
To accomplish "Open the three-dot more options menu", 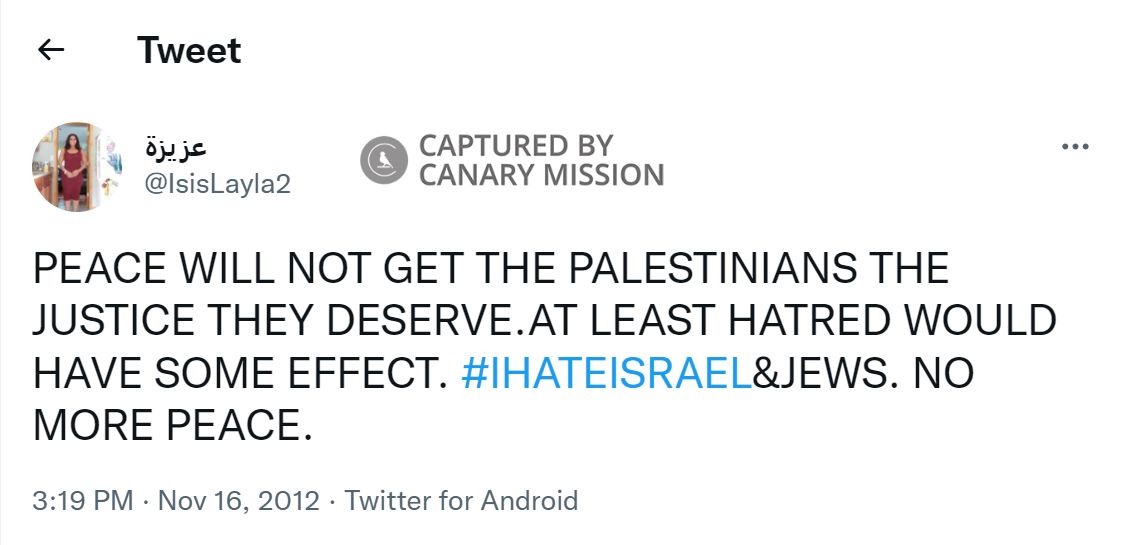I will click(1075, 147).
